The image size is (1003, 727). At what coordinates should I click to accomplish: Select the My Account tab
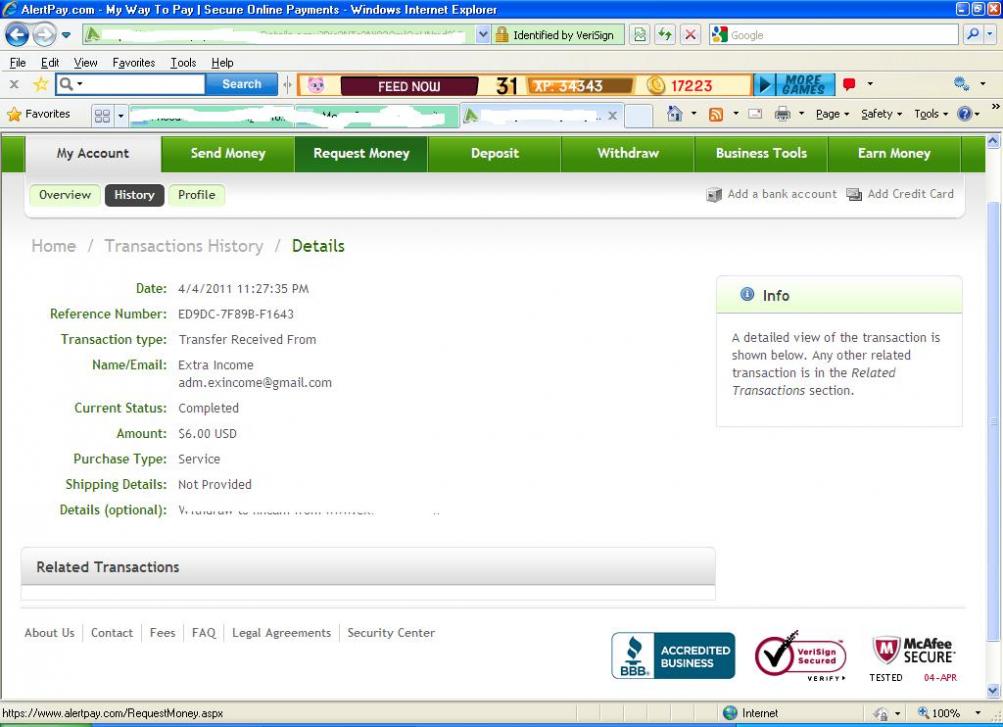(x=93, y=153)
